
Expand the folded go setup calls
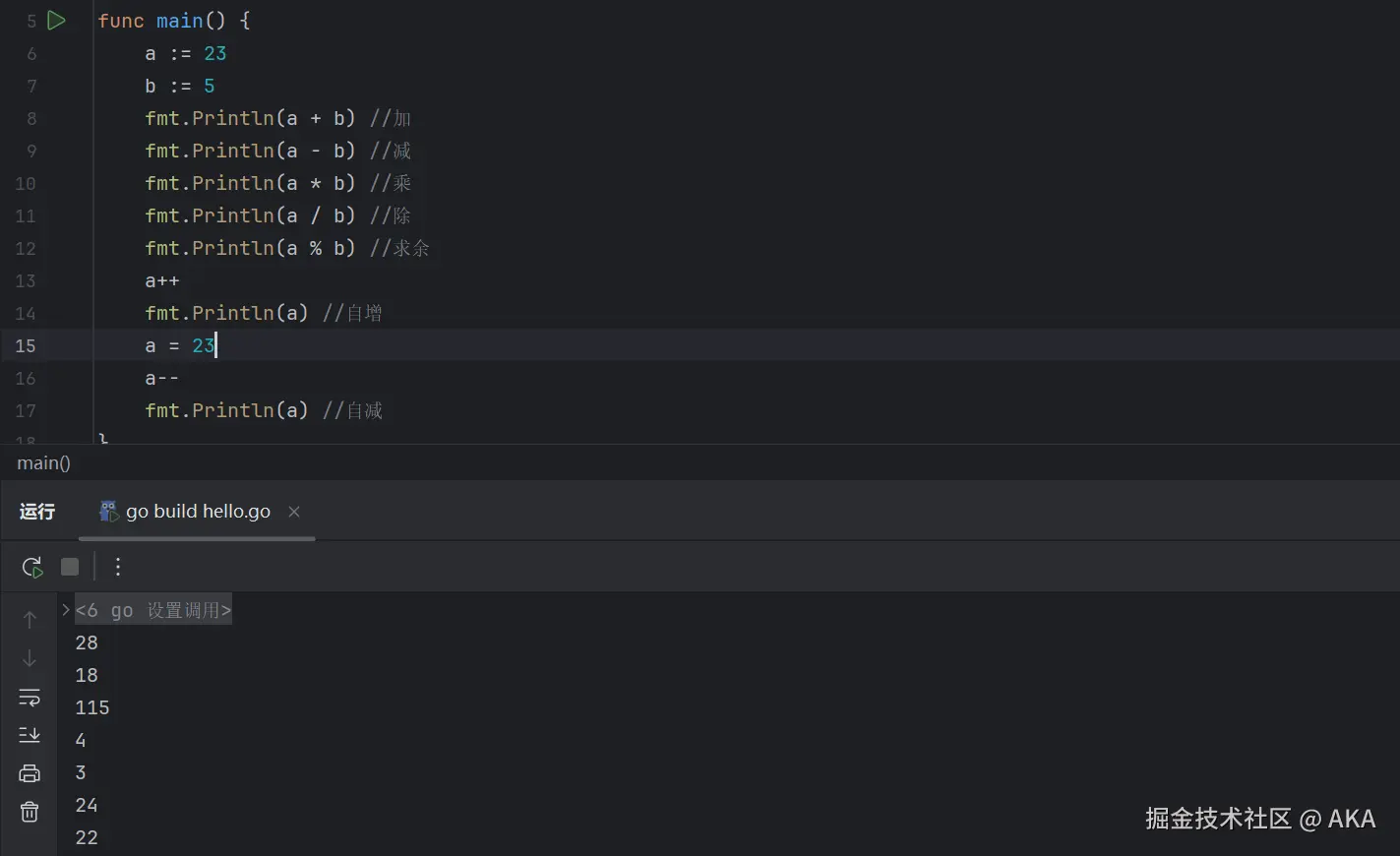(x=66, y=610)
